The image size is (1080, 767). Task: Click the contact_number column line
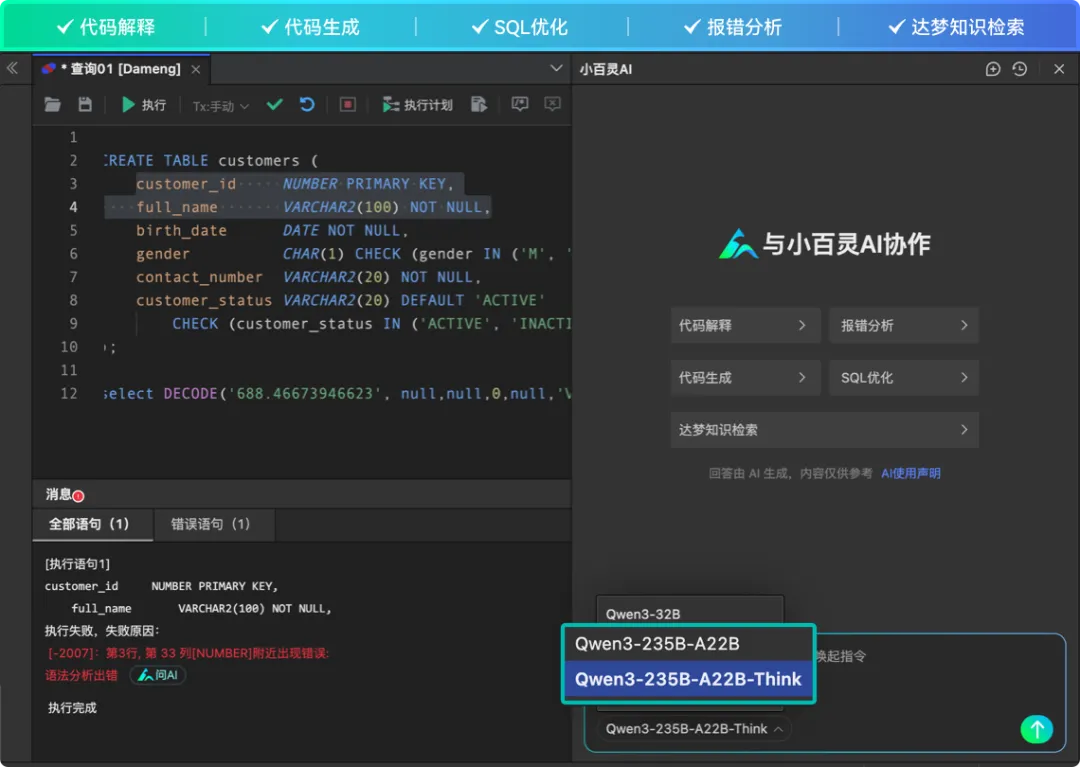308,277
